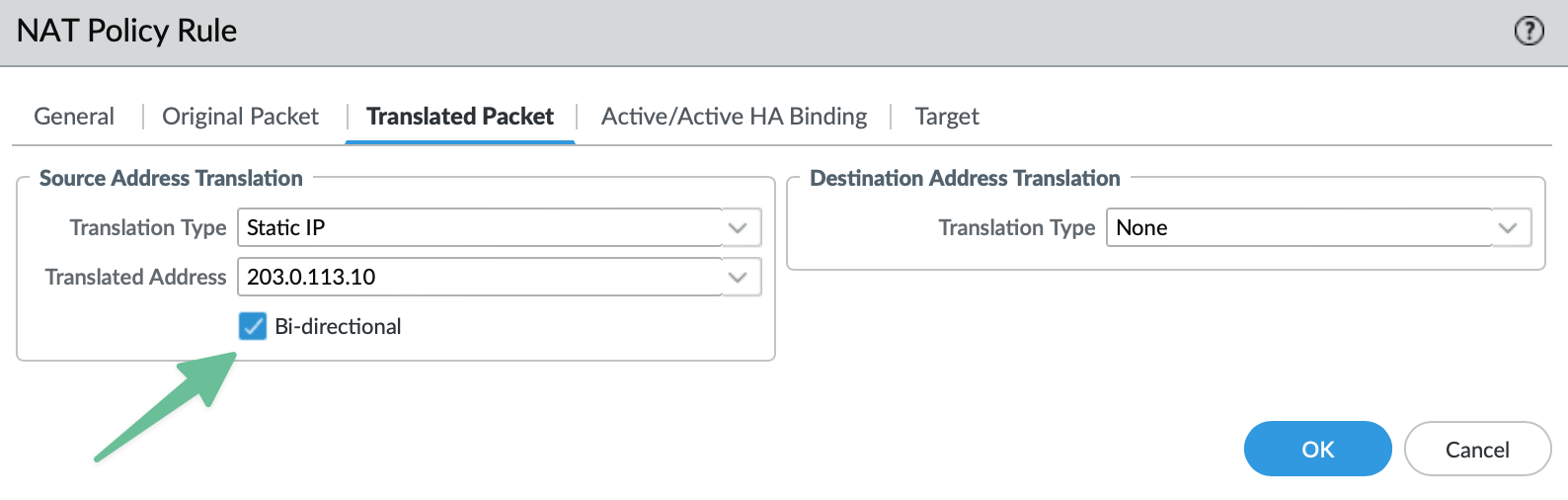This screenshot has width=1568, height=500.
Task: Toggle the Bi-directional checkbox
Action: [253, 326]
